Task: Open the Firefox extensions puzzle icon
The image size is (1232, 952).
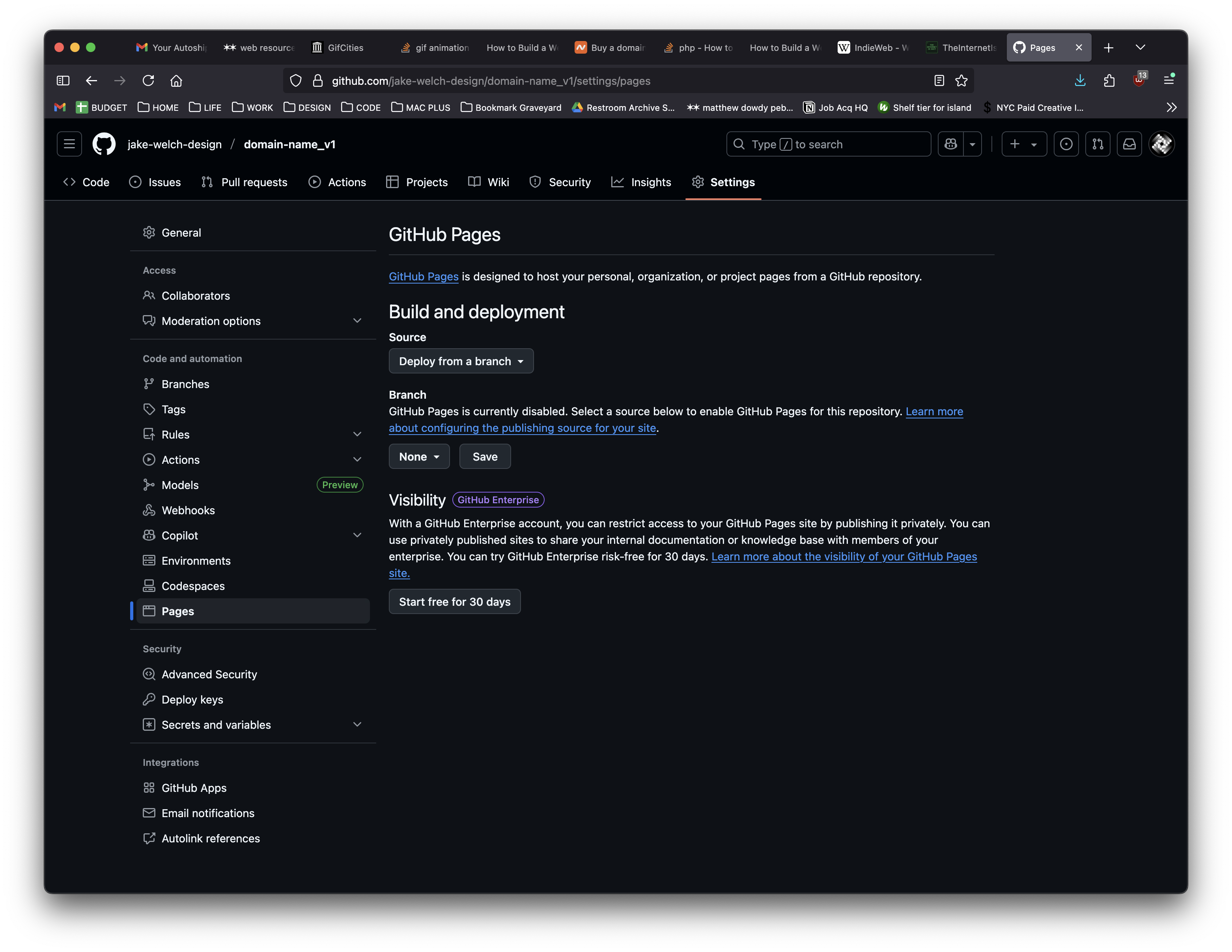Action: (1109, 81)
